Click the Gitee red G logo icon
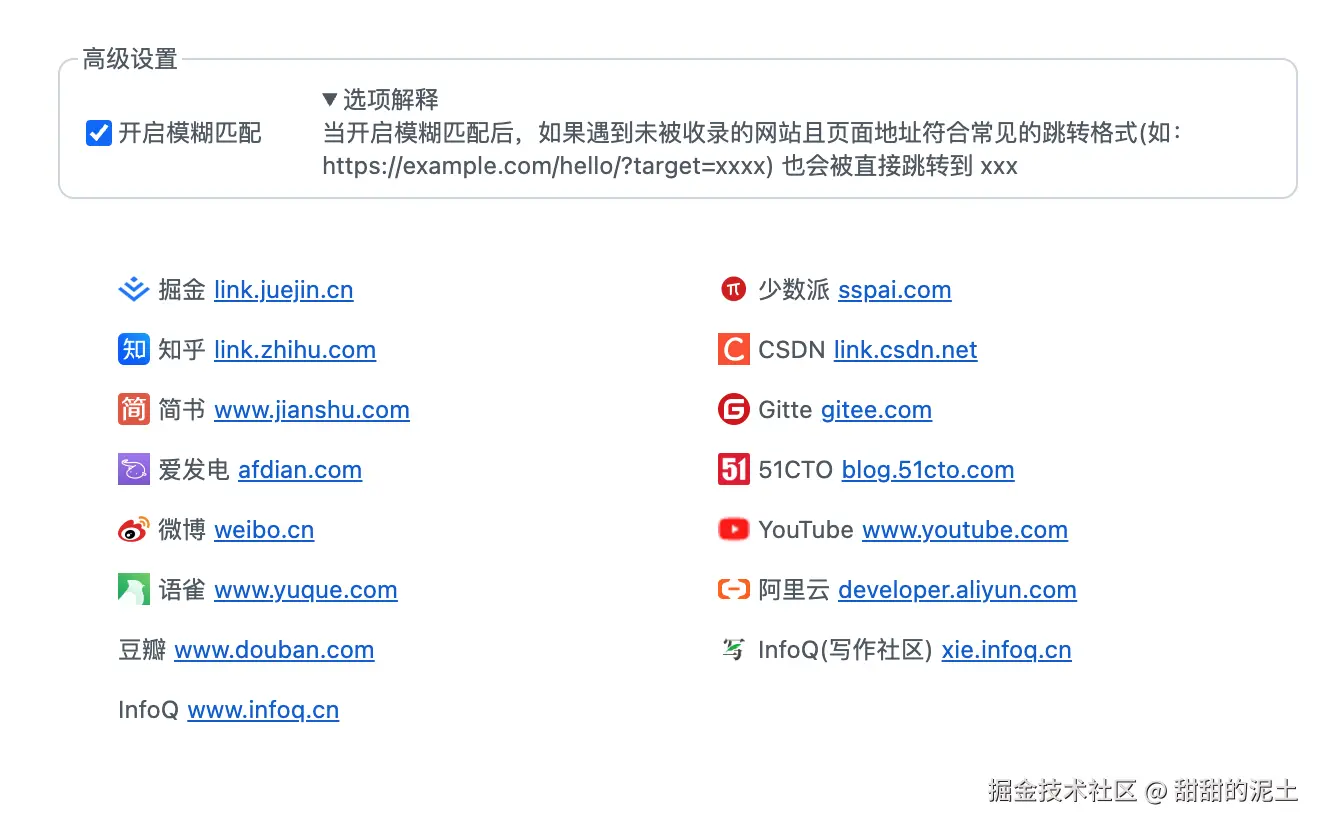Image resolution: width=1322 pixels, height=828 pixels. pos(733,410)
